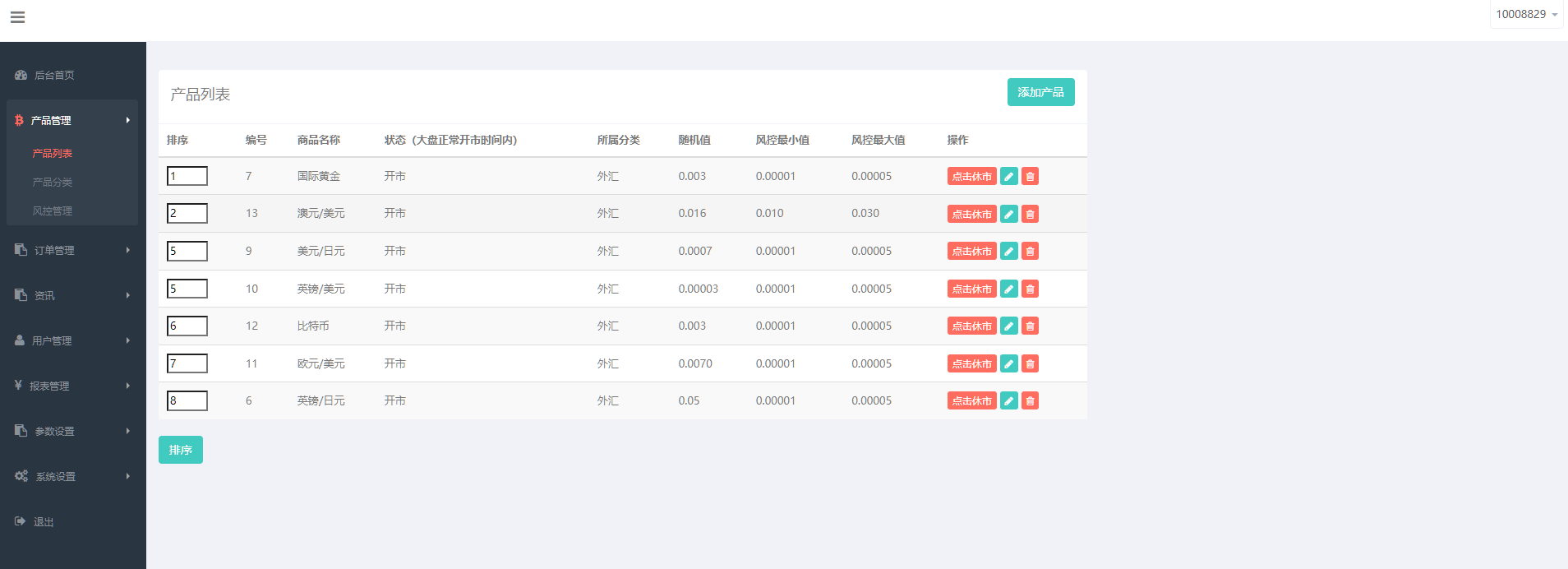Expand the 用户管理 sidebar menu

click(x=72, y=340)
